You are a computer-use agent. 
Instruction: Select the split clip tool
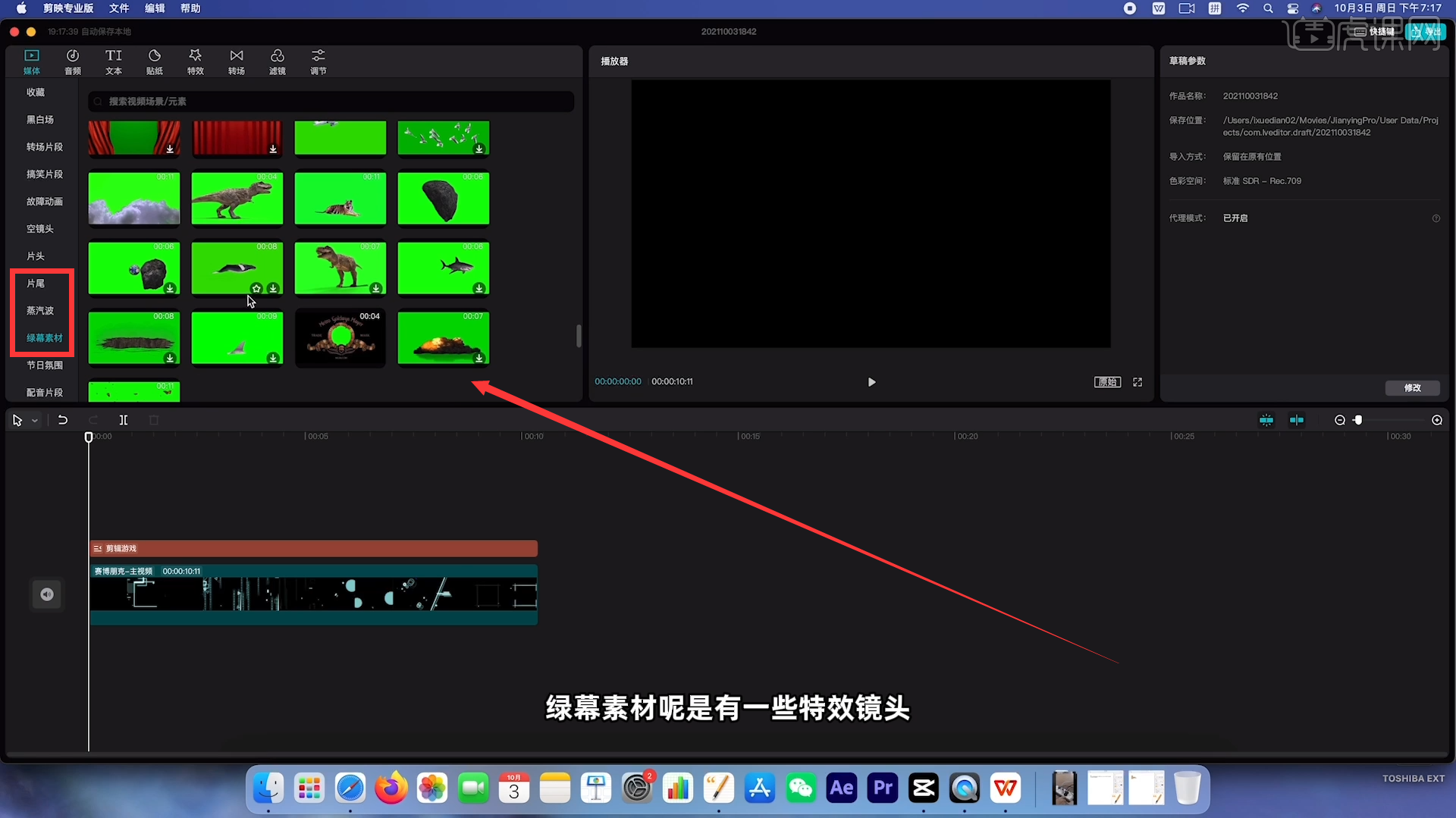point(123,420)
